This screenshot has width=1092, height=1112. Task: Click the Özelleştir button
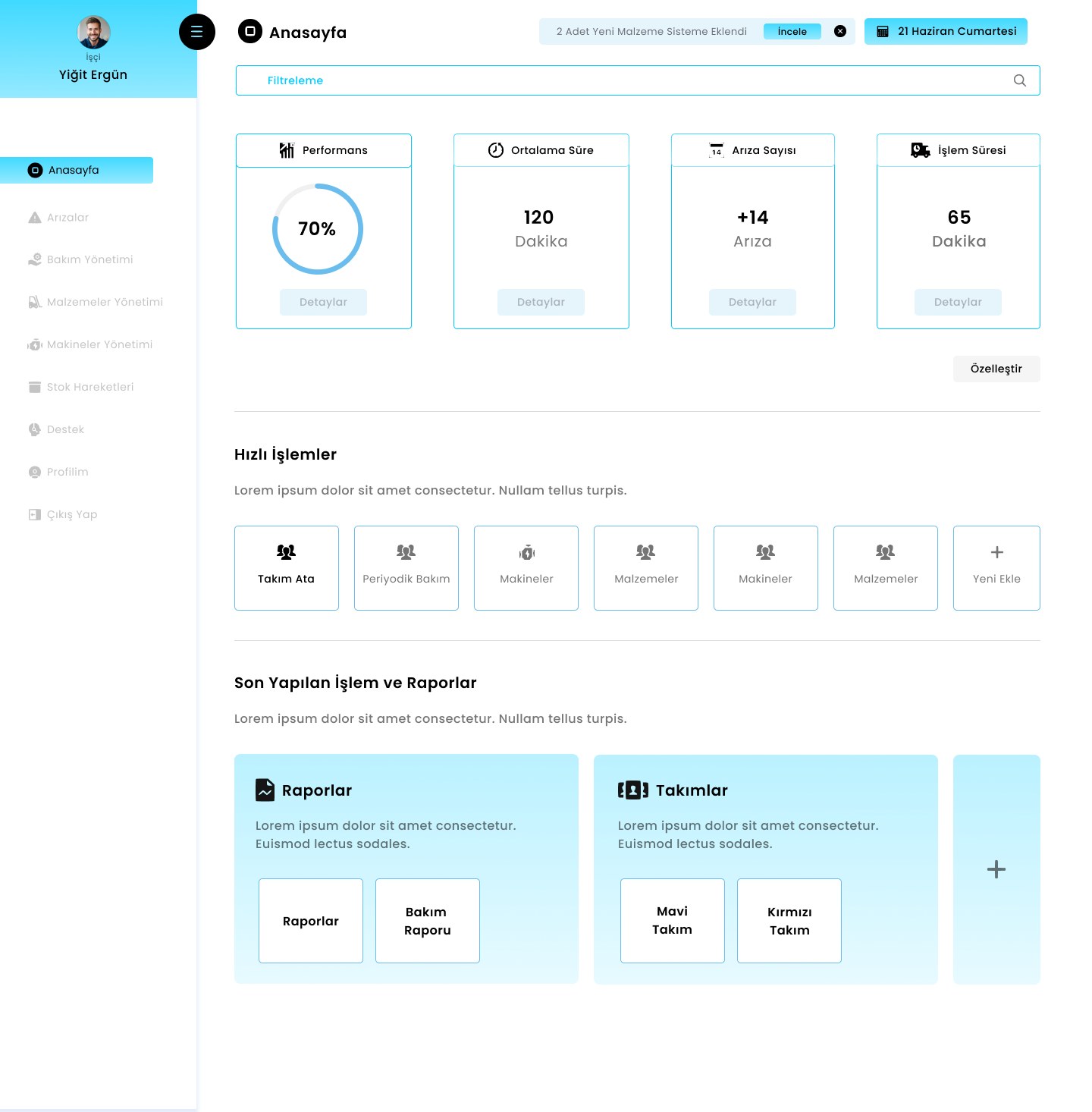click(996, 369)
